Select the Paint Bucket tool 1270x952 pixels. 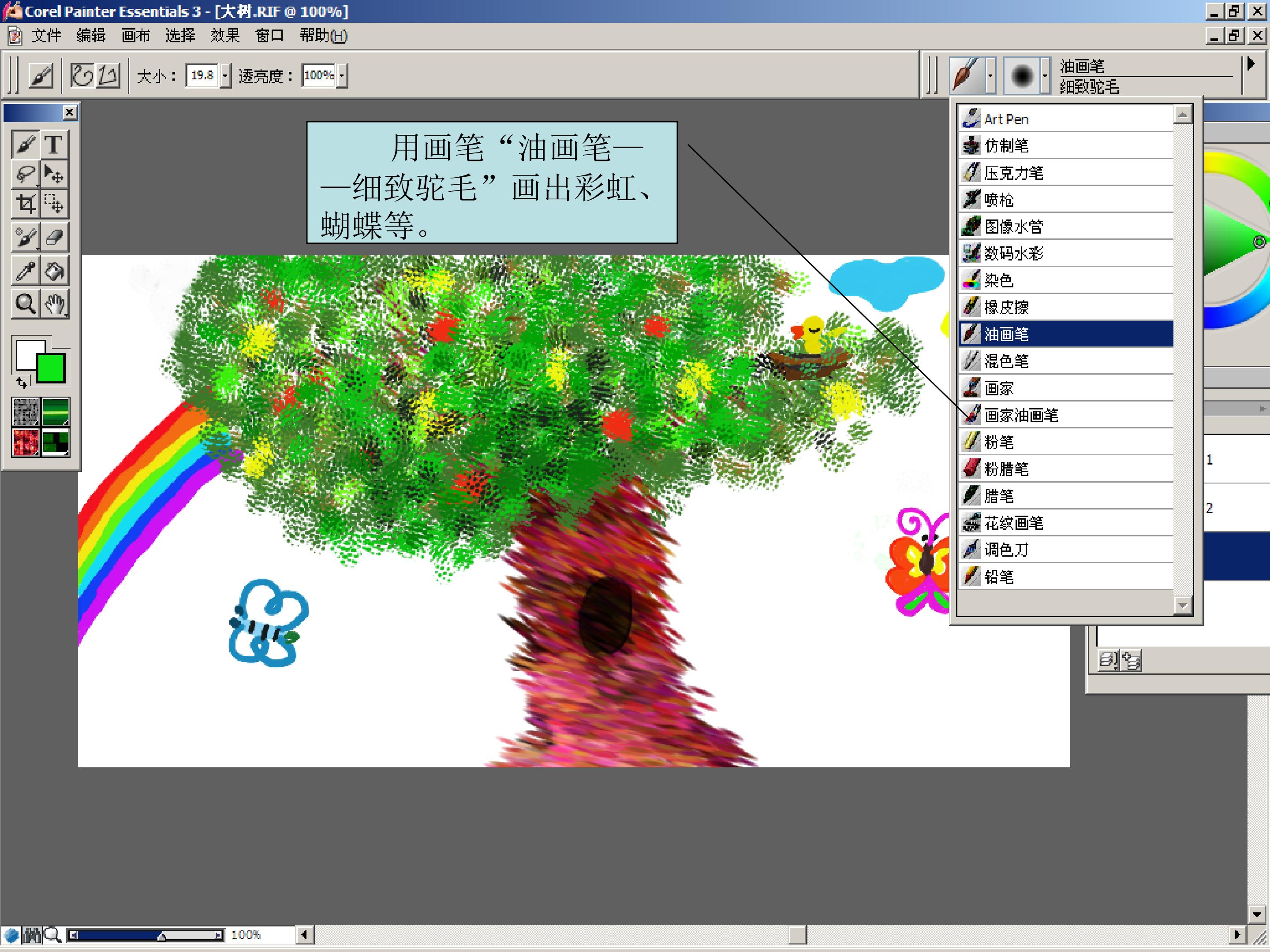coord(54,271)
